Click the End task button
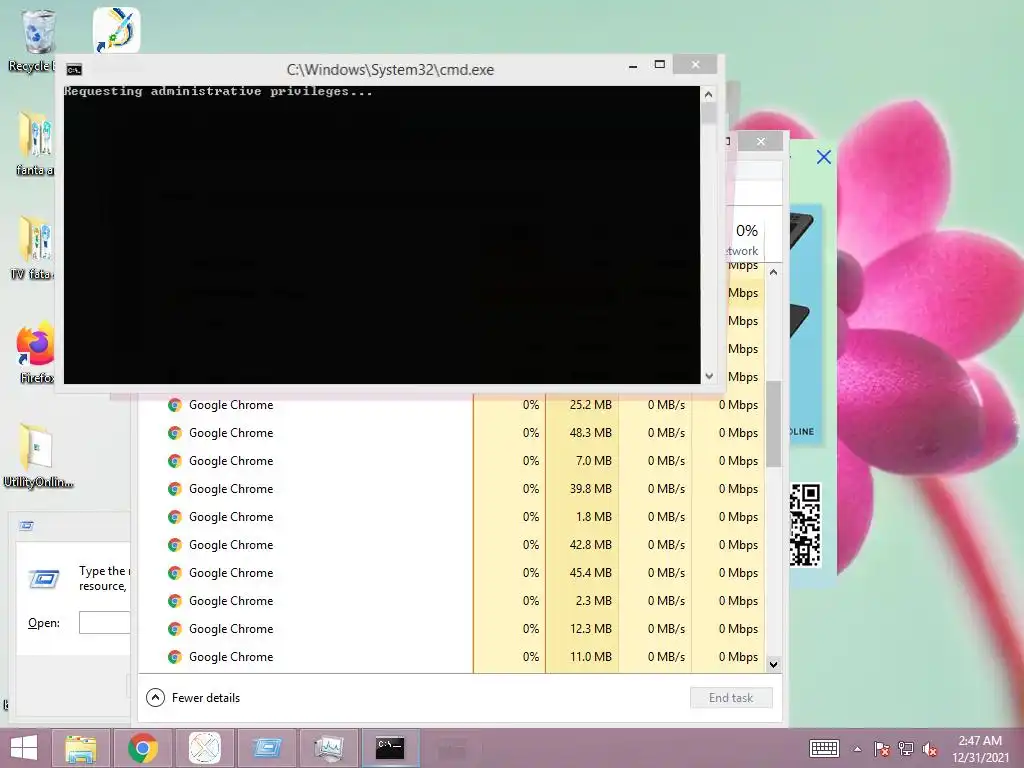This screenshot has height=768, width=1024. [731, 697]
